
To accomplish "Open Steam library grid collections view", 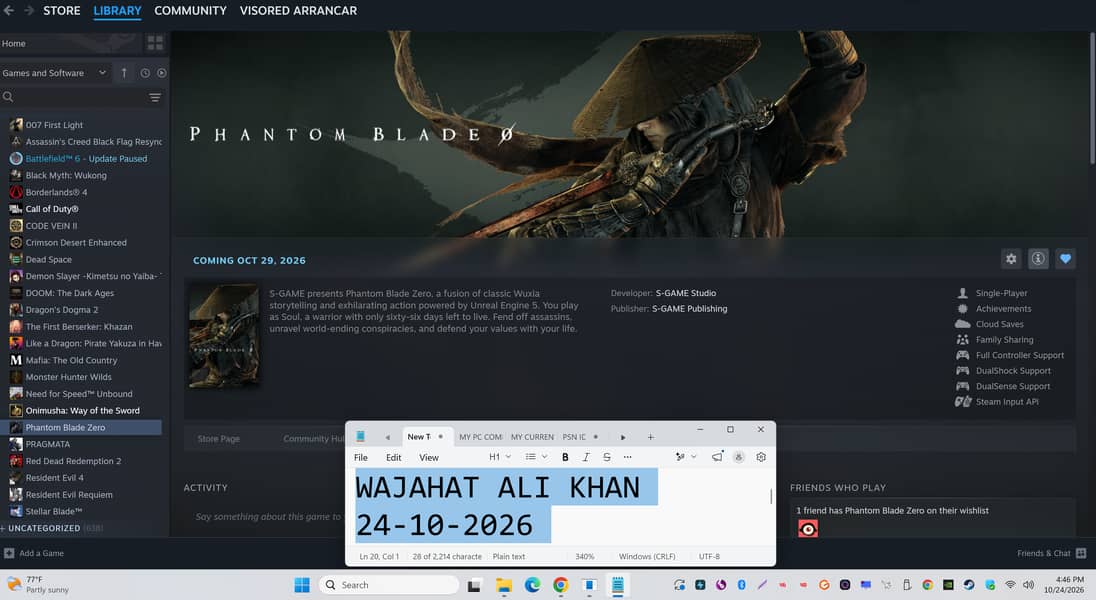I will tap(154, 43).
